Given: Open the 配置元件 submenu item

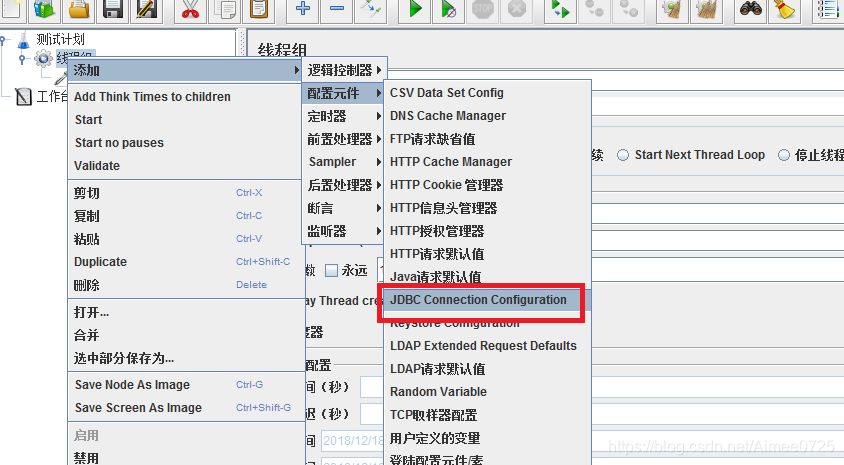Looking at the screenshot, I should (344, 93).
